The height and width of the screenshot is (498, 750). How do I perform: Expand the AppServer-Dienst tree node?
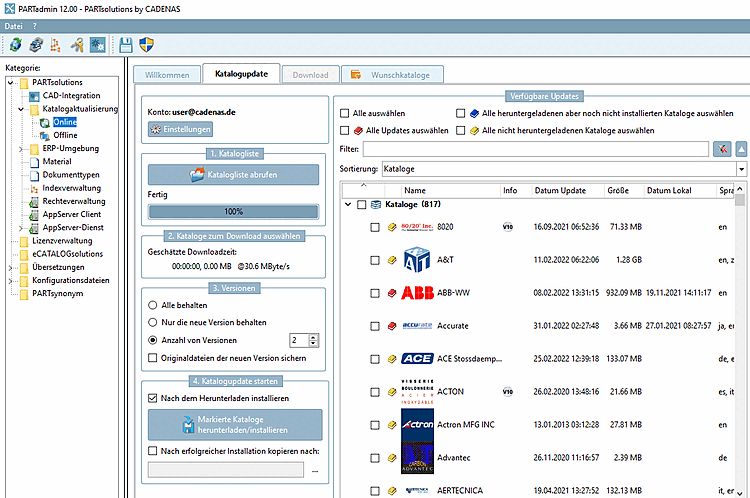tap(21, 228)
